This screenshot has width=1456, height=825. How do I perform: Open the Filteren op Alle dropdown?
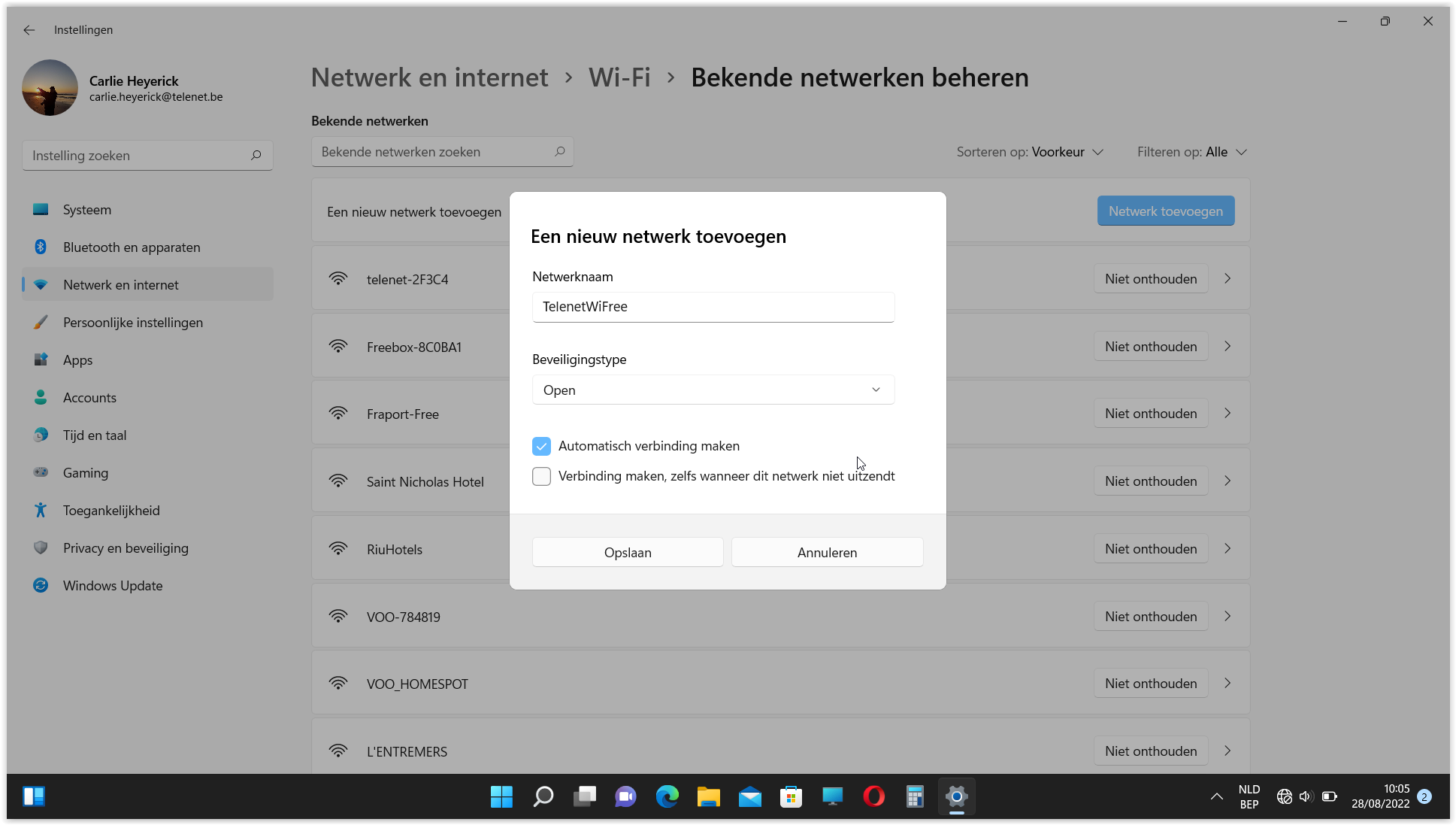point(1192,152)
